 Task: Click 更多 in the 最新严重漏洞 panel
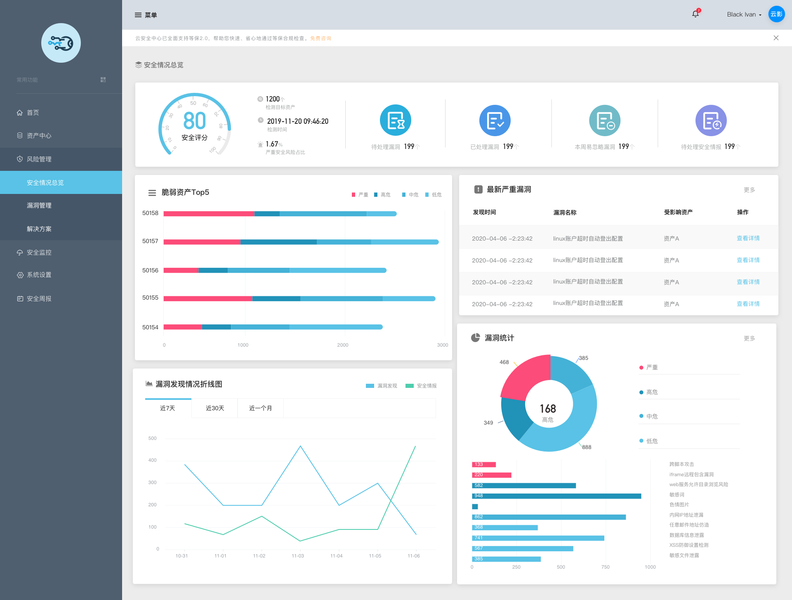749,190
